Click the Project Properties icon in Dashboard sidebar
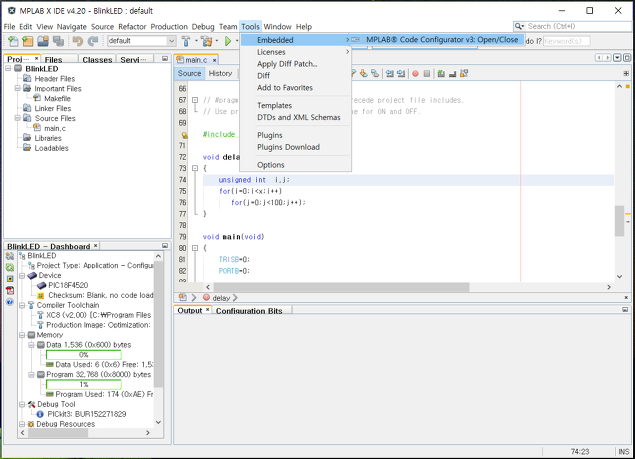Image resolution: width=635 pixels, height=459 pixels. [10, 256]
